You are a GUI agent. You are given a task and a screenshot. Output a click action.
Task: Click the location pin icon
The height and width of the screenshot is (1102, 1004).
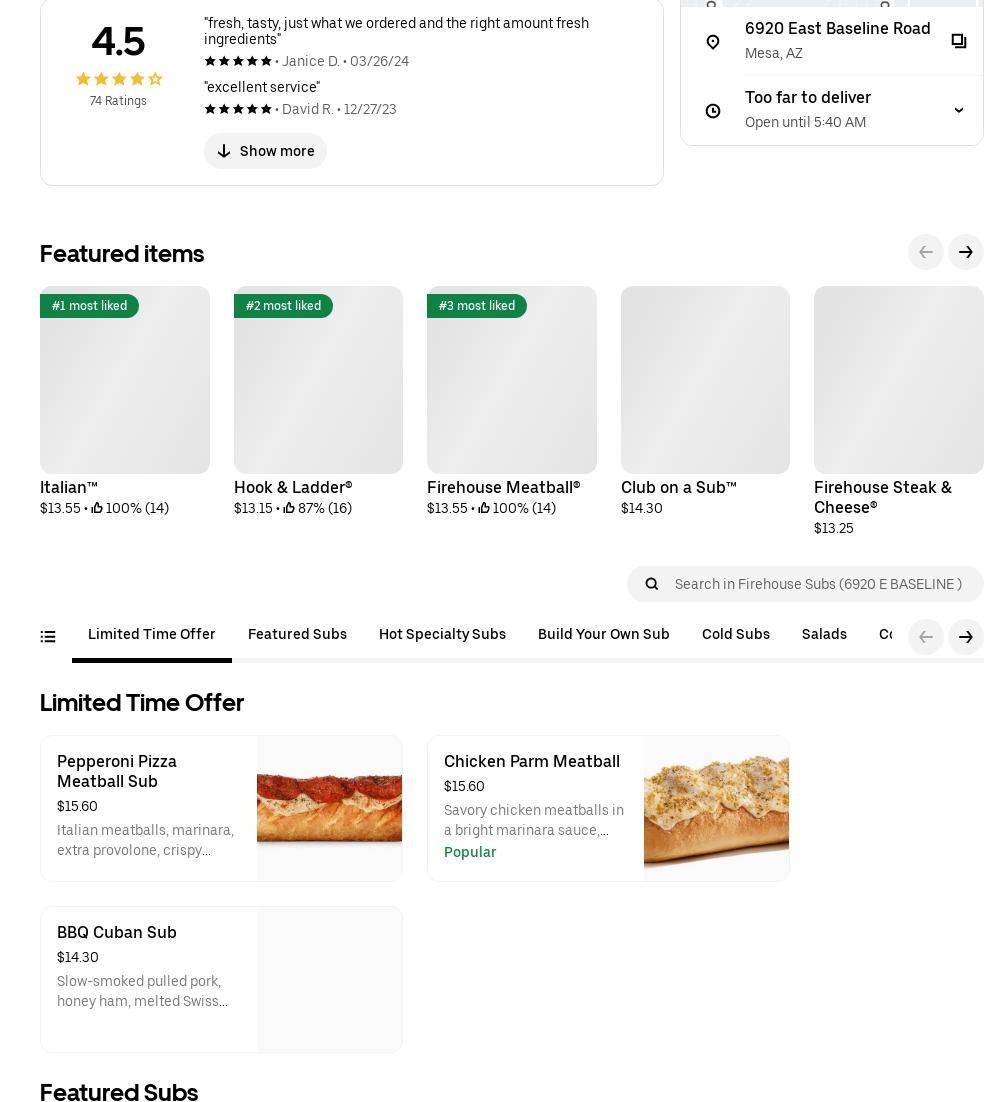[x=713, y=42]
